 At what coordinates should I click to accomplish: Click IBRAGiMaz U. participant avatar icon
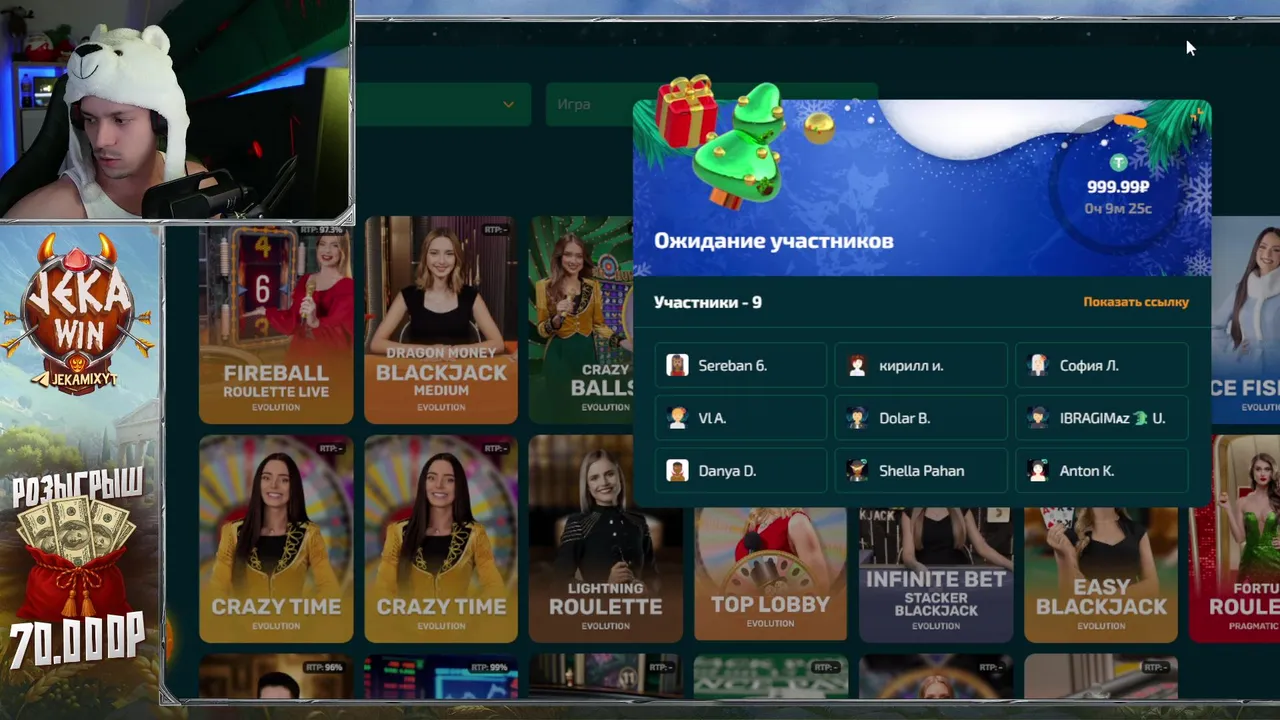point(1038,418)
